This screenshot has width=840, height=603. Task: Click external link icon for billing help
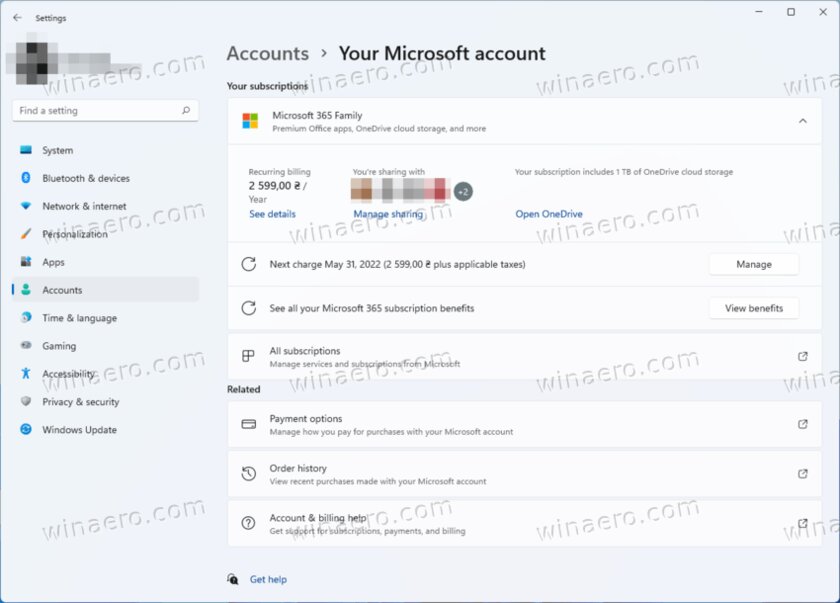click(802, 523)
